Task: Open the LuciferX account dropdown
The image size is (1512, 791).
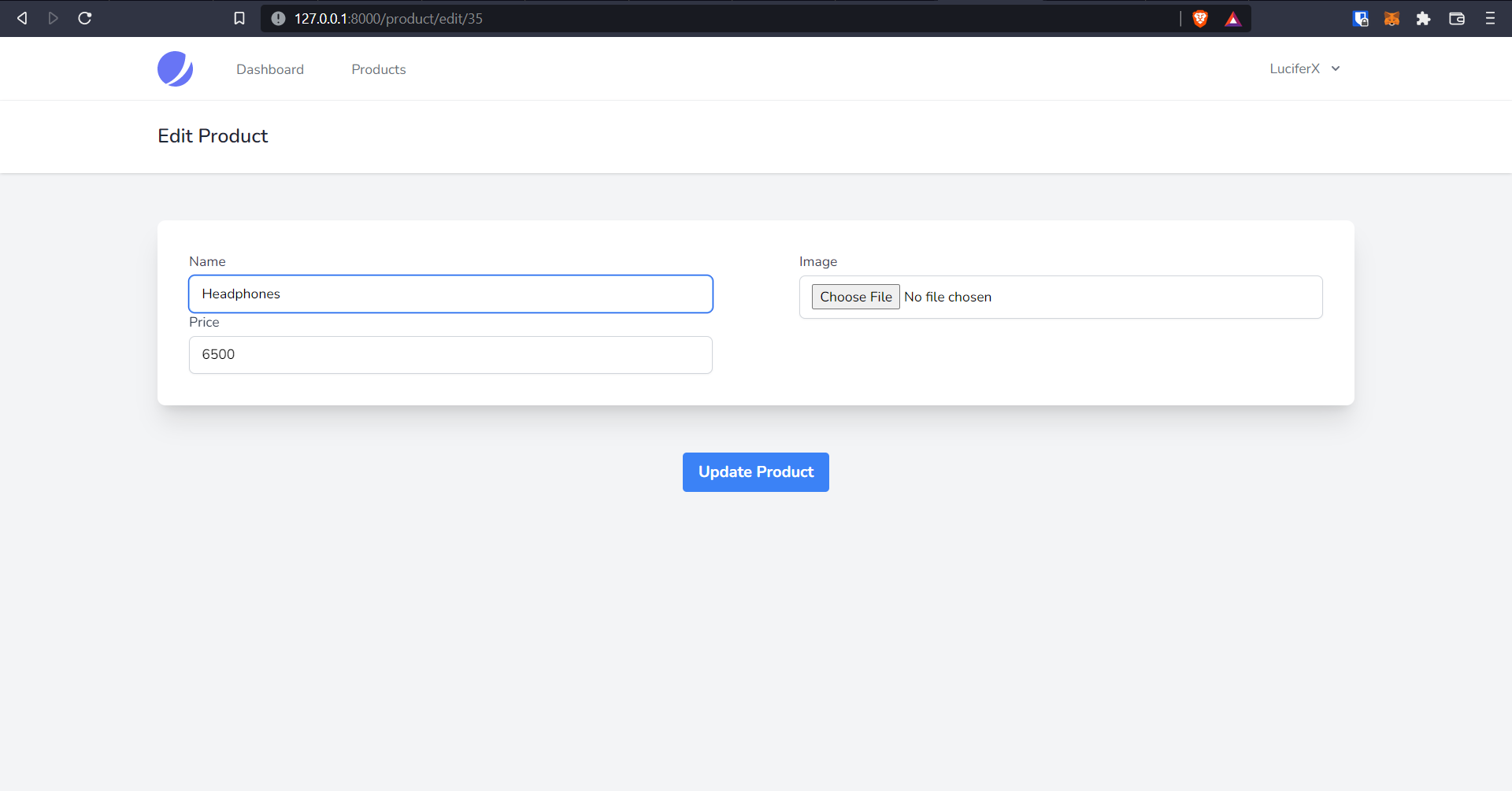Action: (1304, 68)
